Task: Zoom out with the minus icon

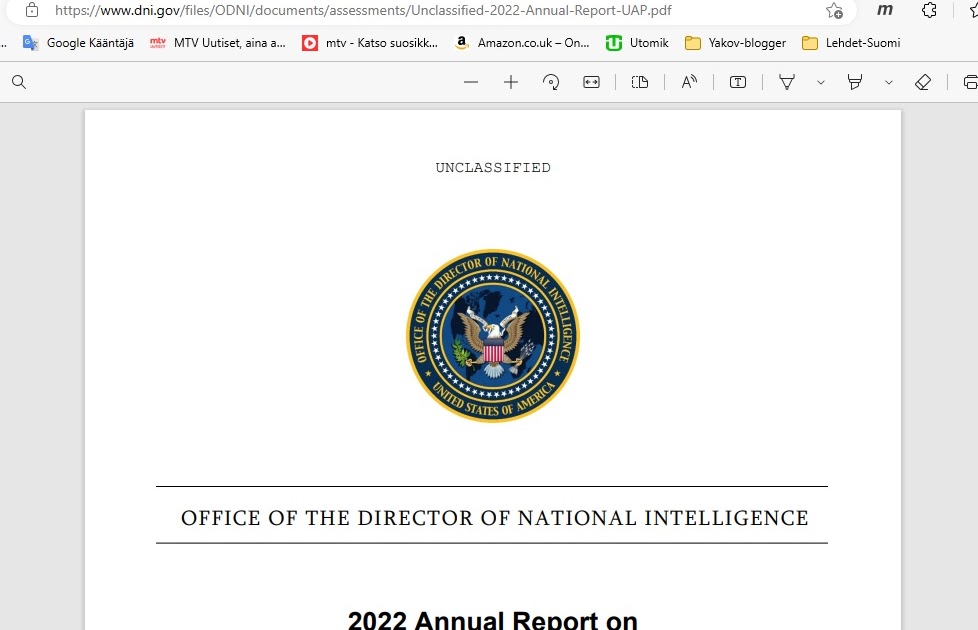Action: (x=471, y=82)
